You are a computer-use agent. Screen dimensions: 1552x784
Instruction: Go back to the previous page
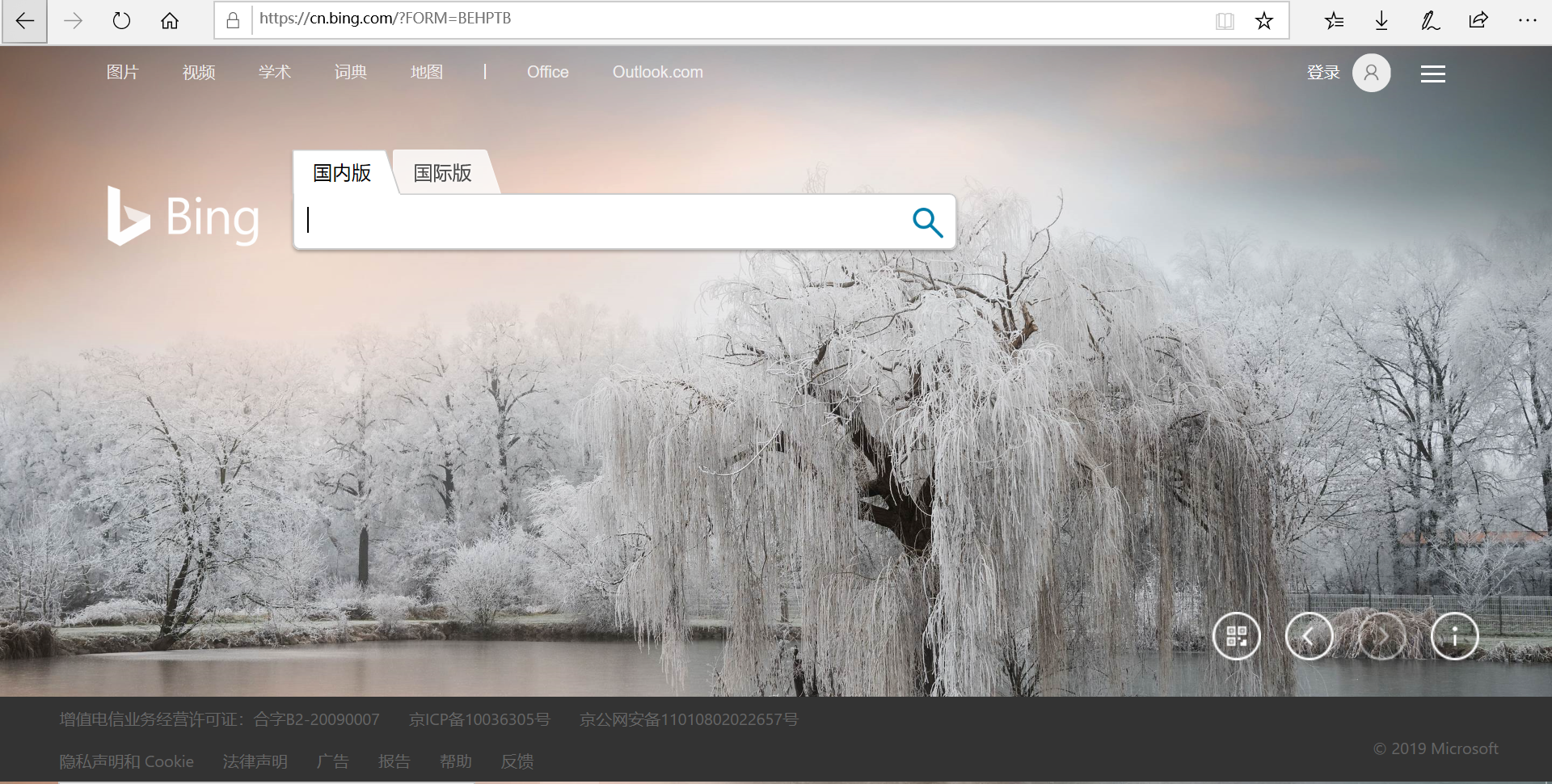click(x=24, y=21)
